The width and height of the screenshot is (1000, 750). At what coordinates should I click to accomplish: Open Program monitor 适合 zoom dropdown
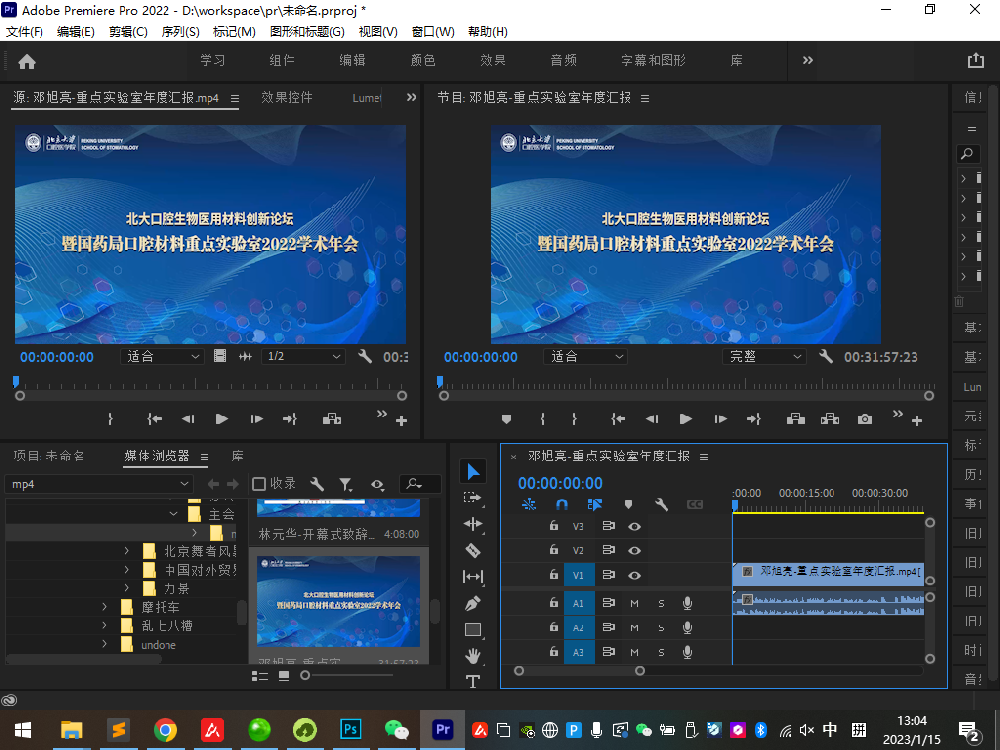click(585, 357)
